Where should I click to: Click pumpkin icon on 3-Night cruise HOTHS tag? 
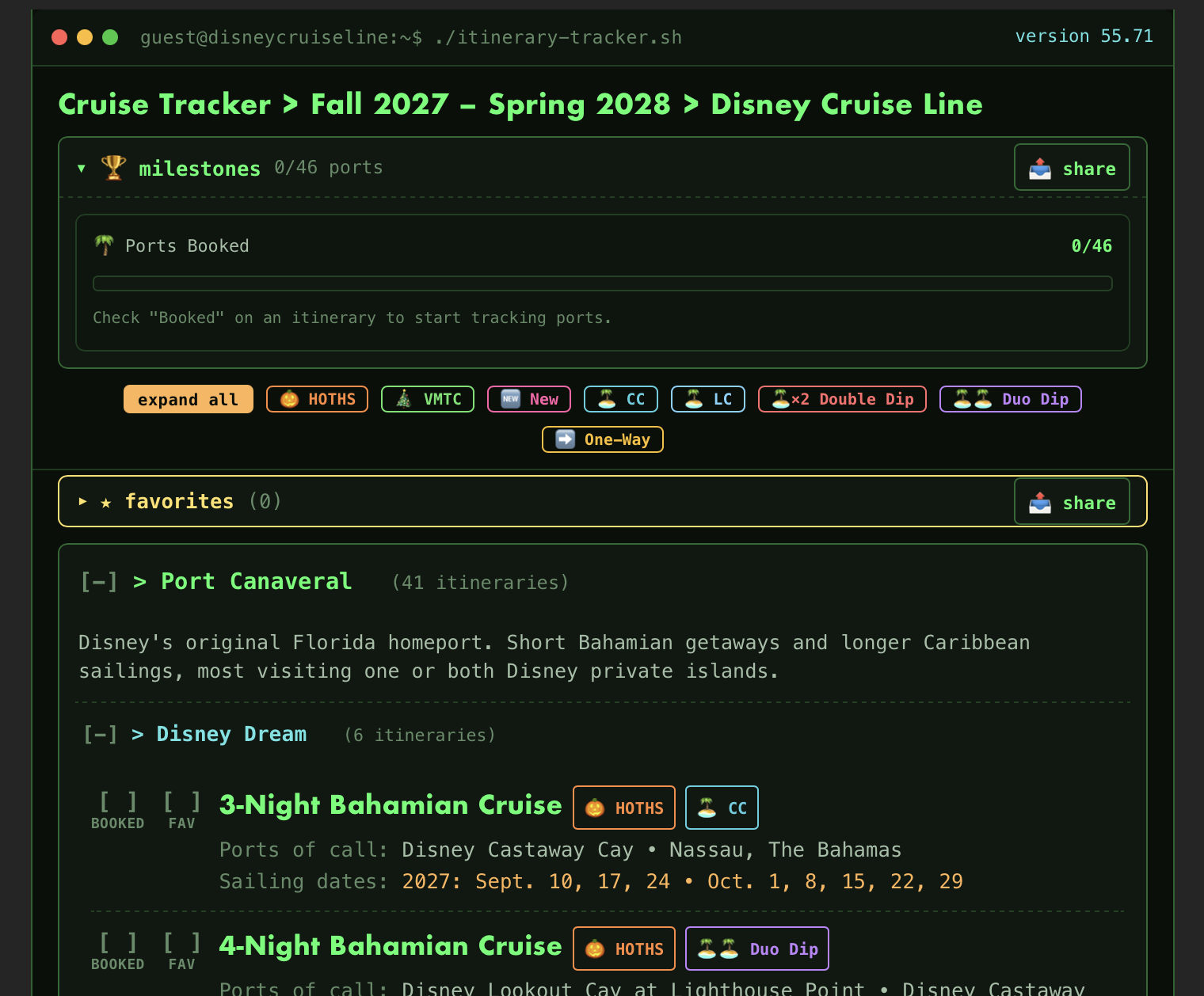click(x=595, y=808)
